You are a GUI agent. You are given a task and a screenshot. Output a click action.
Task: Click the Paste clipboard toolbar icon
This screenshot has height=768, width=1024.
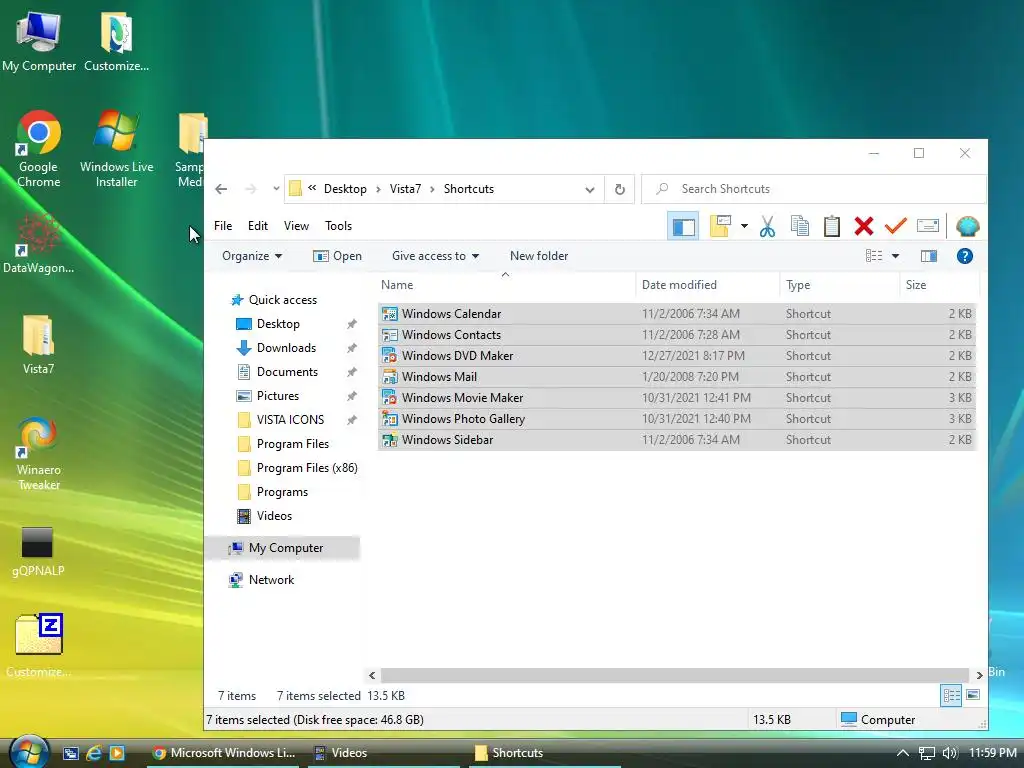[831, 226]
